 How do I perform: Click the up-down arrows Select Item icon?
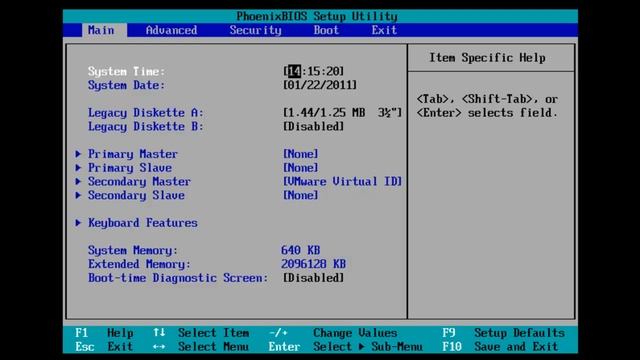(159, 333)
